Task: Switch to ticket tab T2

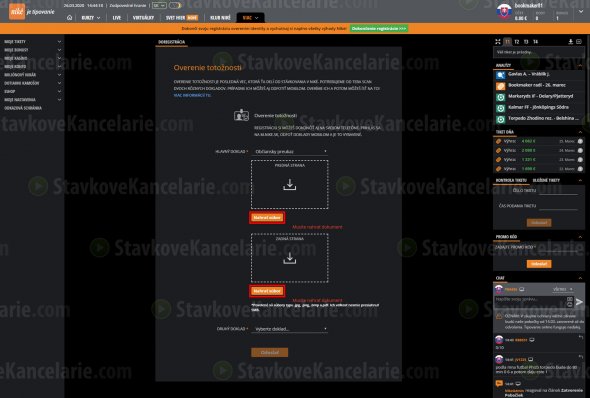Action: 517,41
